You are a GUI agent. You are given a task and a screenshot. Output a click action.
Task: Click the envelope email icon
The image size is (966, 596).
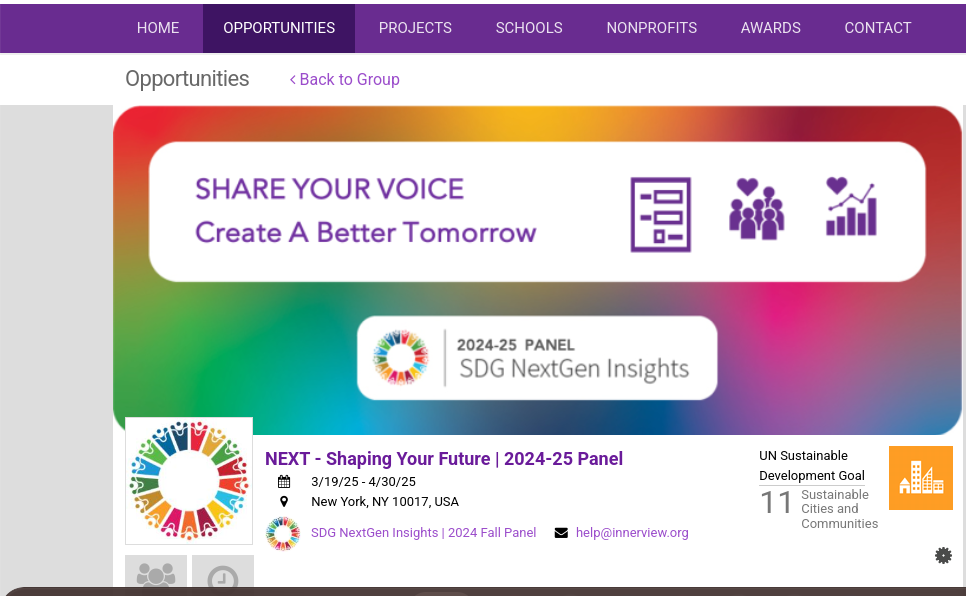561,533
